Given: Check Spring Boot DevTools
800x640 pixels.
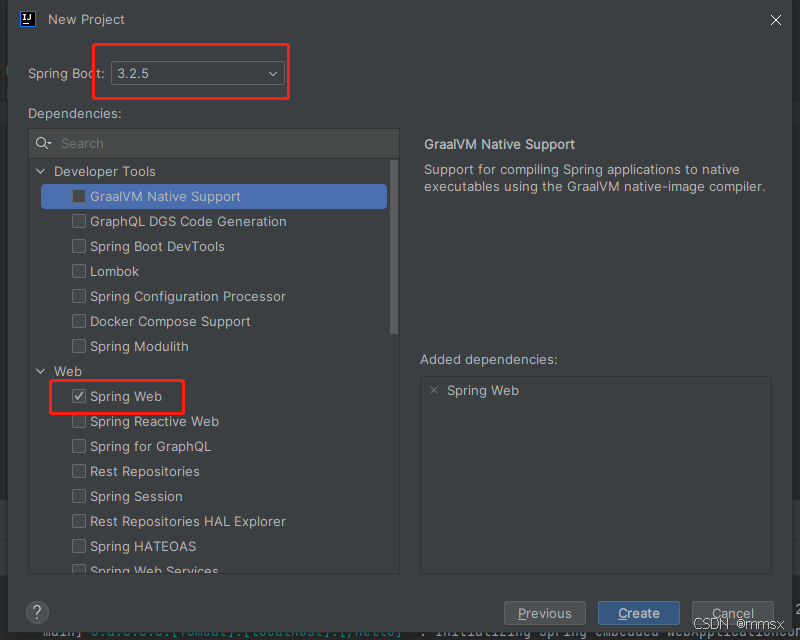Looking at the screenshot, I should point(79,247).
